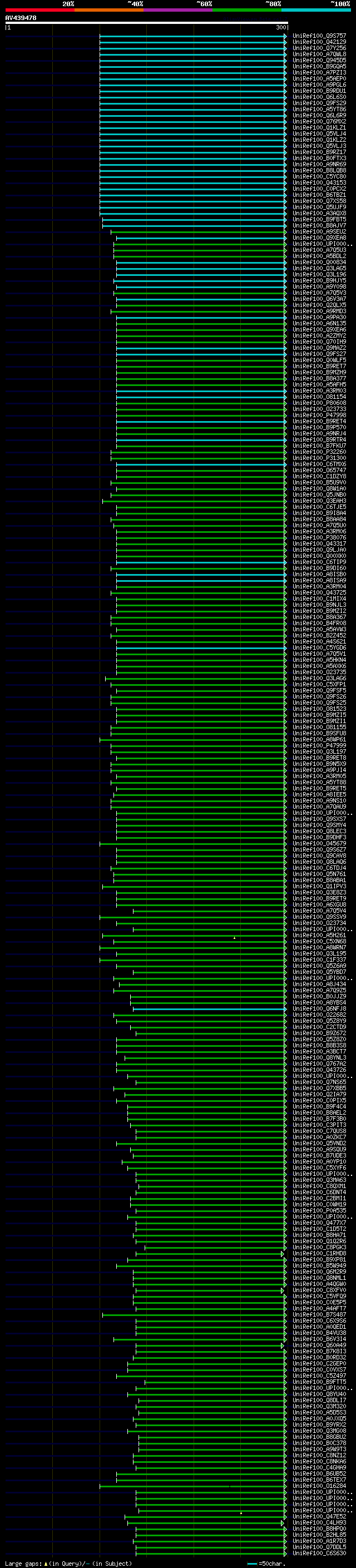Click the yellow gap marker on the A5H261 alignment row
356x1568 pixels.
pyautogui.click(x=234, y=938)
